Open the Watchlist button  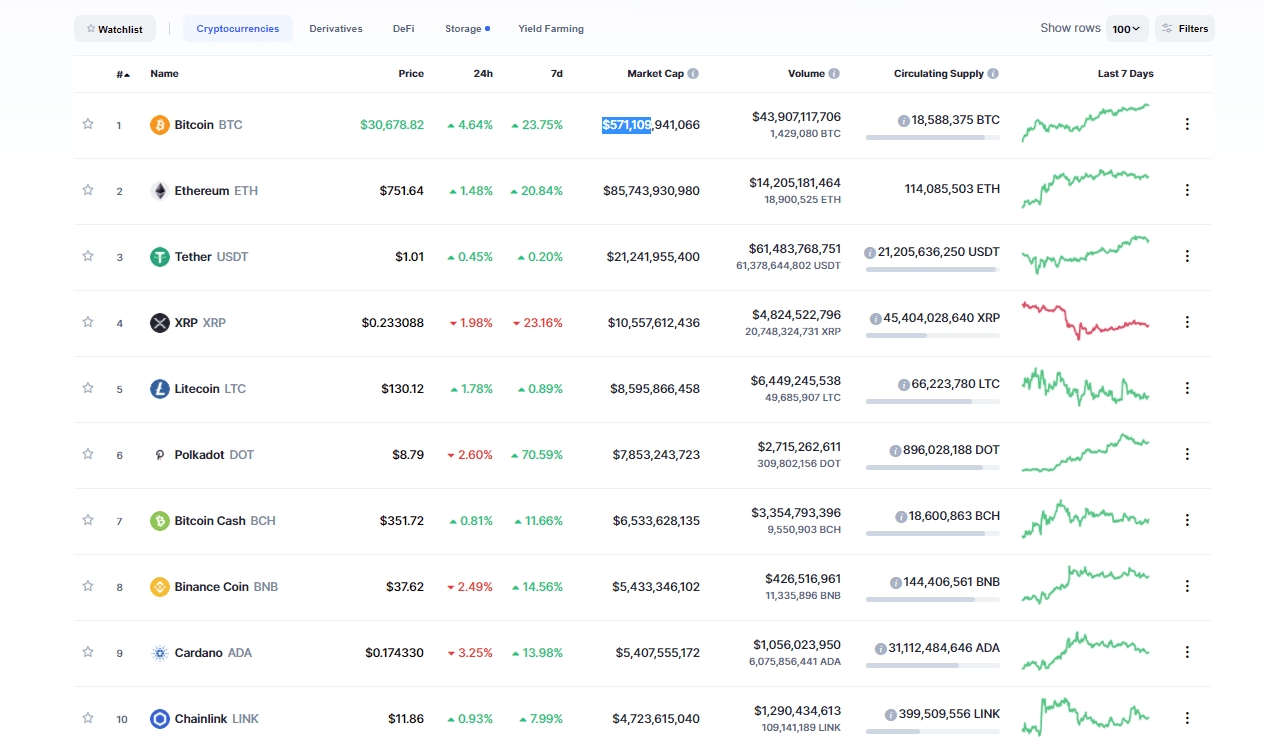tap(115, 29)
